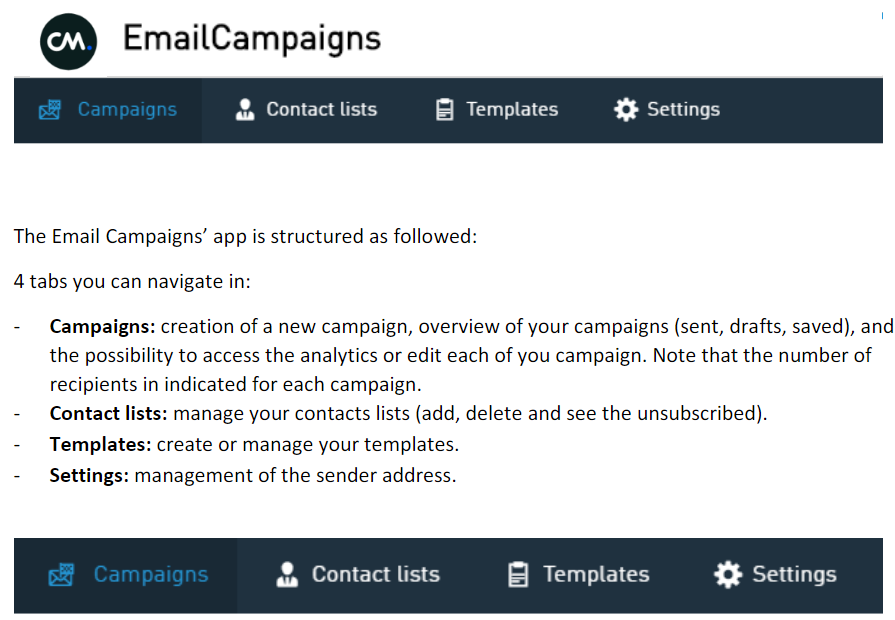Open Templates tab label in upper navbar
The height and width of the screenshot is (620, 895).
(512, 110)
